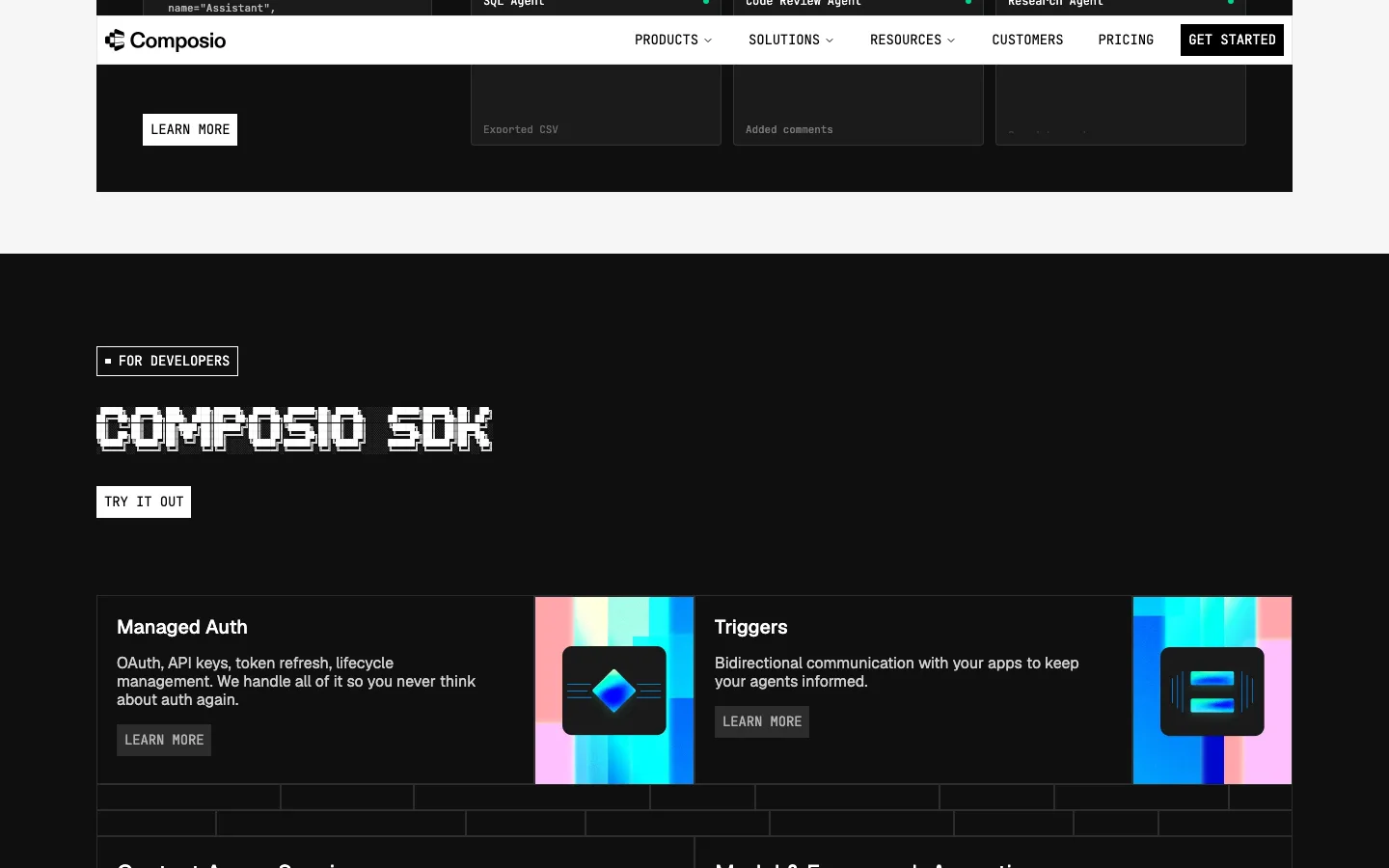
Task: Select the Composio SDK pixel heading
Action: tap(294, 429)
